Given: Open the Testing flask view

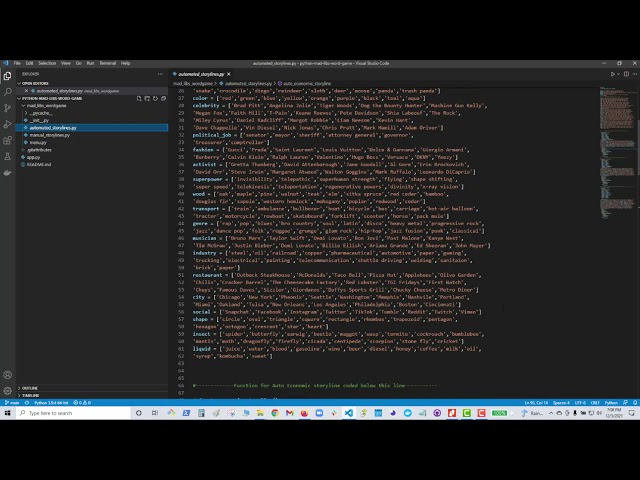Looking at the screenshot, I should point(7,156).
